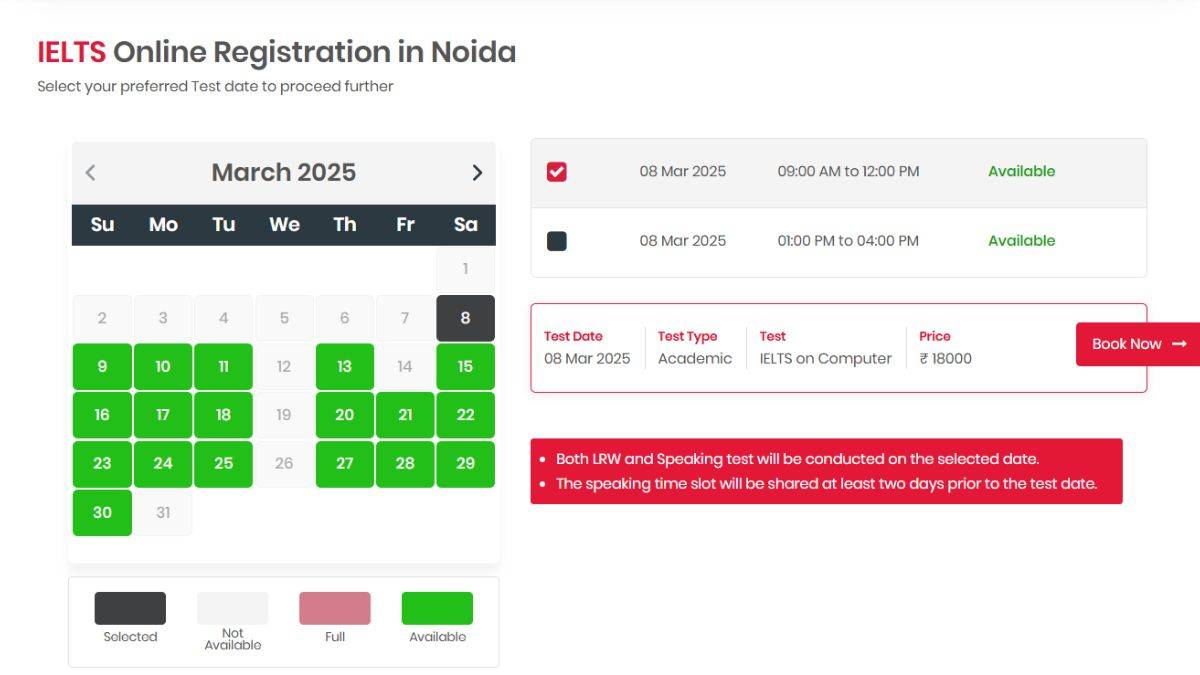Navigate to April using right chevron arrow
The image size is (1200, 675).
(477, 172)
